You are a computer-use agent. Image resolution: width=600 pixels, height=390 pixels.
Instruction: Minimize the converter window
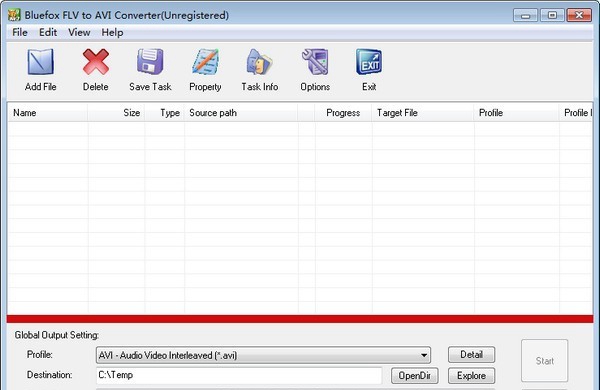(x=525, y=15)
